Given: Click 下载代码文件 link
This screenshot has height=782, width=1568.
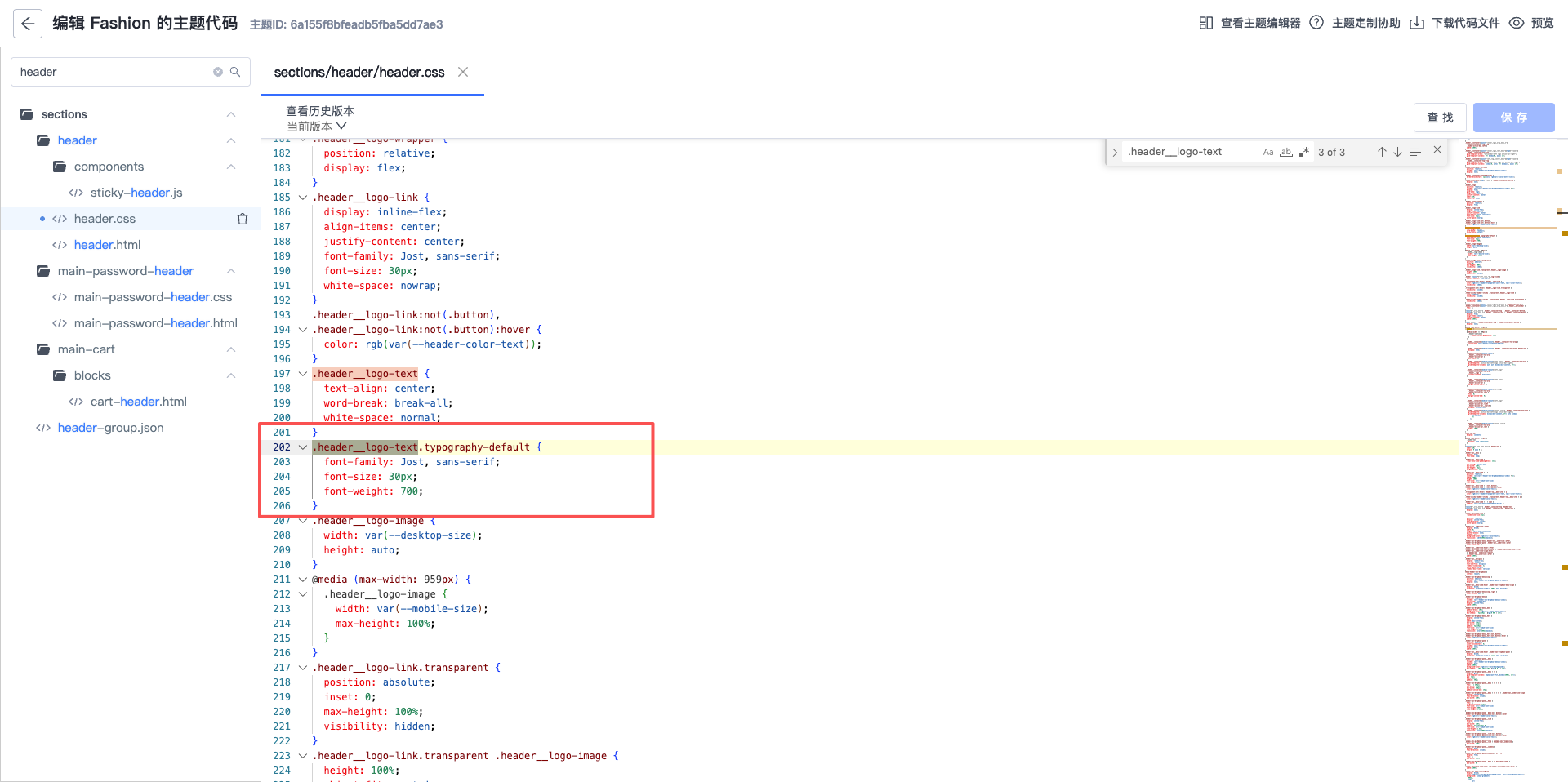Looking at the screenshot, I should click(x=1465, y=23).
